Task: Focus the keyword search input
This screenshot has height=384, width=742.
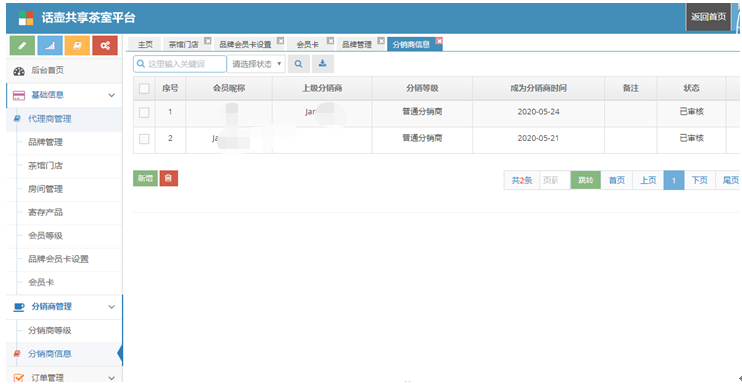Action: pyautogui.click(x=180, y=64)
